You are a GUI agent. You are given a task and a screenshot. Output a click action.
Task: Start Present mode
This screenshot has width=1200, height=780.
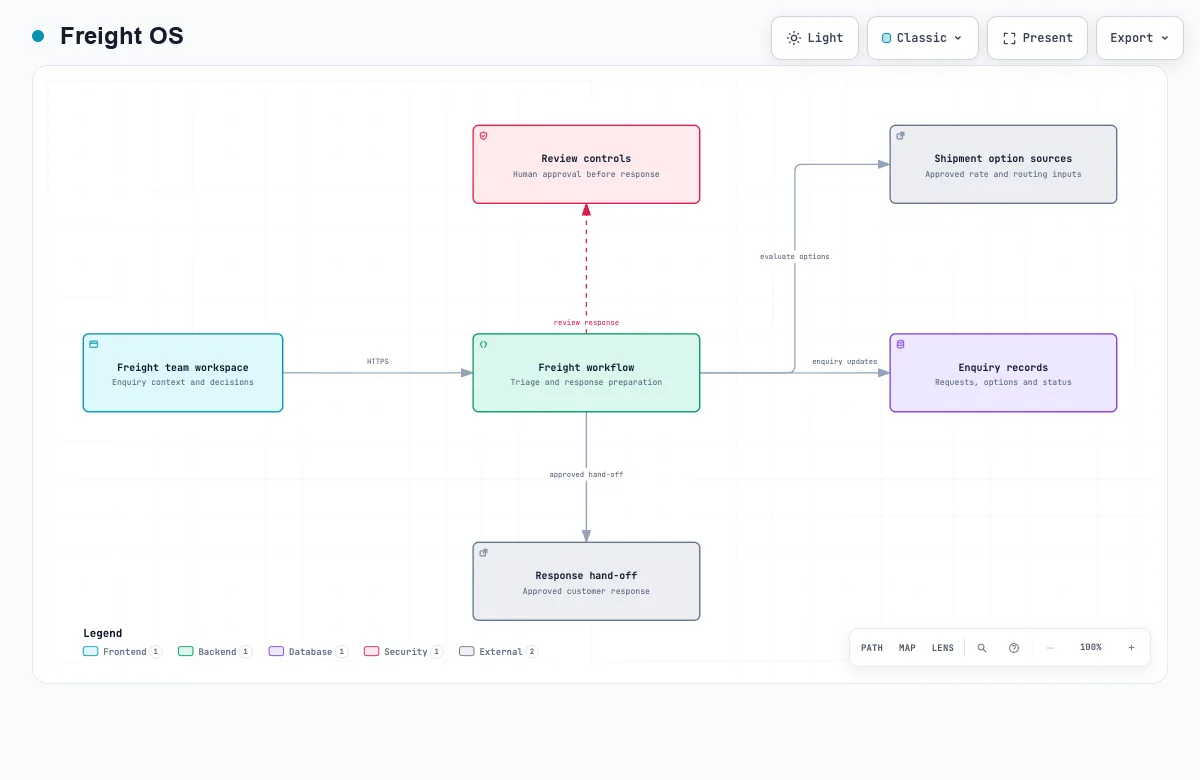[x=1037, y=38]
